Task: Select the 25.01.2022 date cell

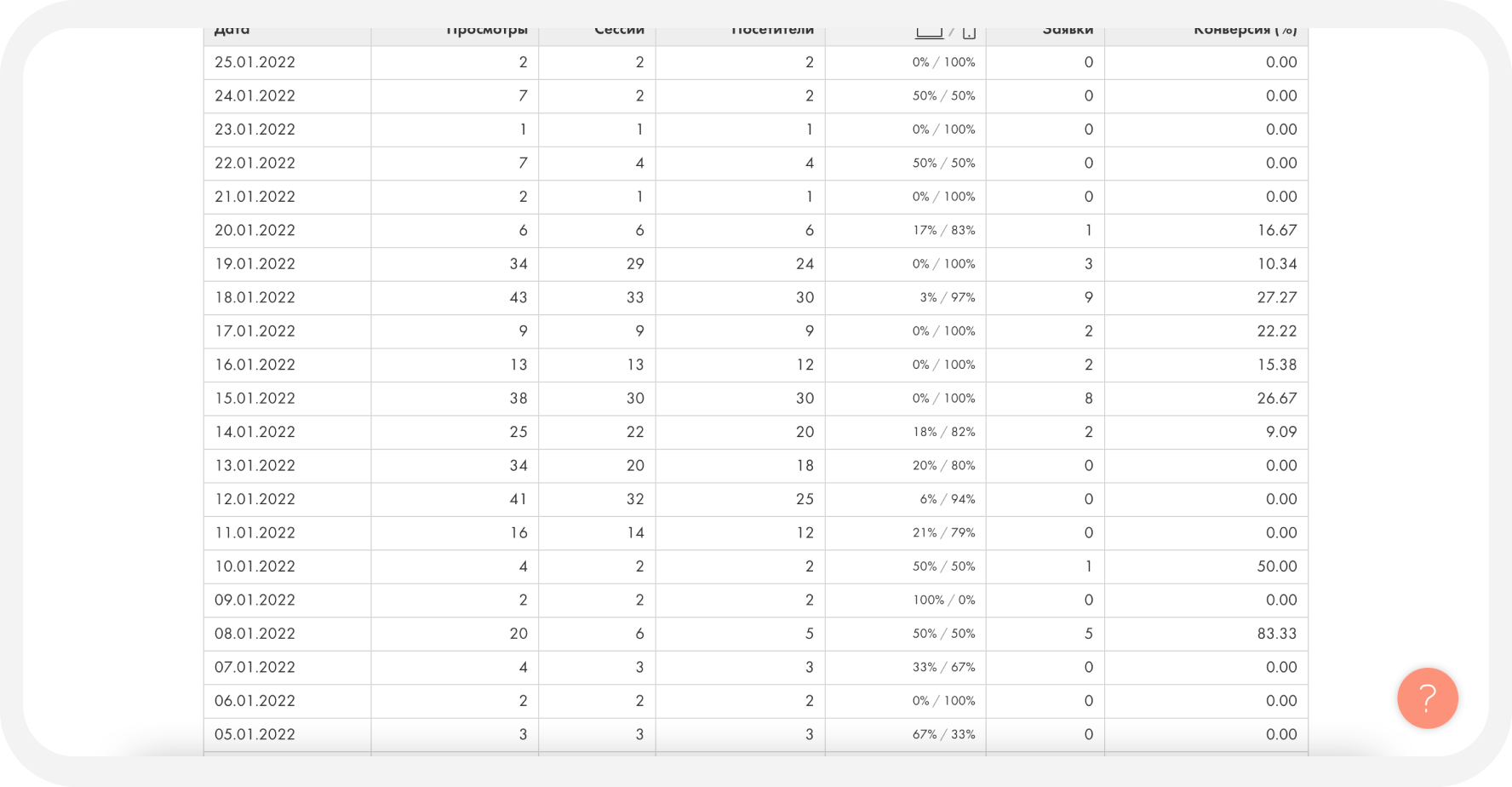Action: click(255, 62)
